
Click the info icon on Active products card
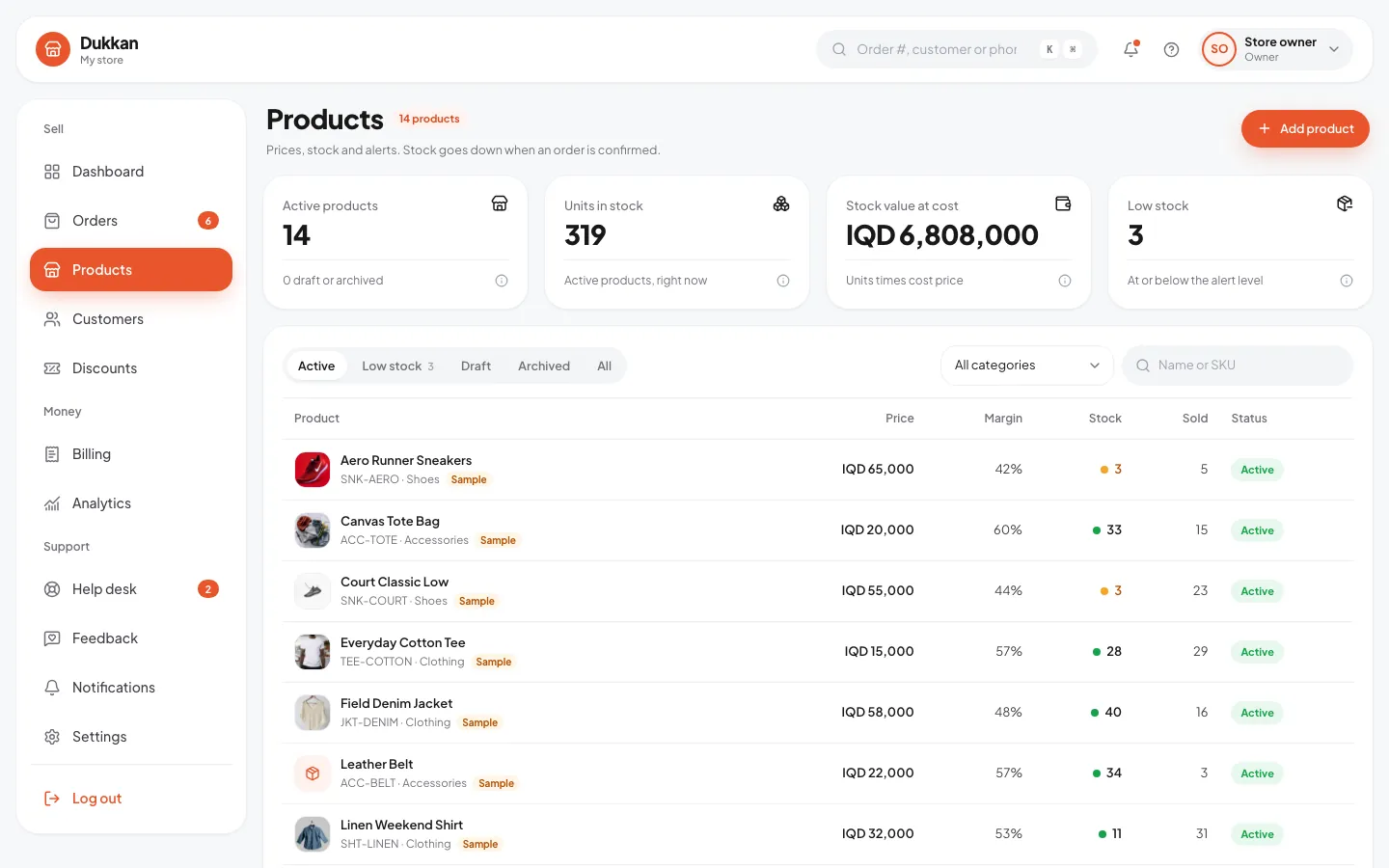[502, 281]
